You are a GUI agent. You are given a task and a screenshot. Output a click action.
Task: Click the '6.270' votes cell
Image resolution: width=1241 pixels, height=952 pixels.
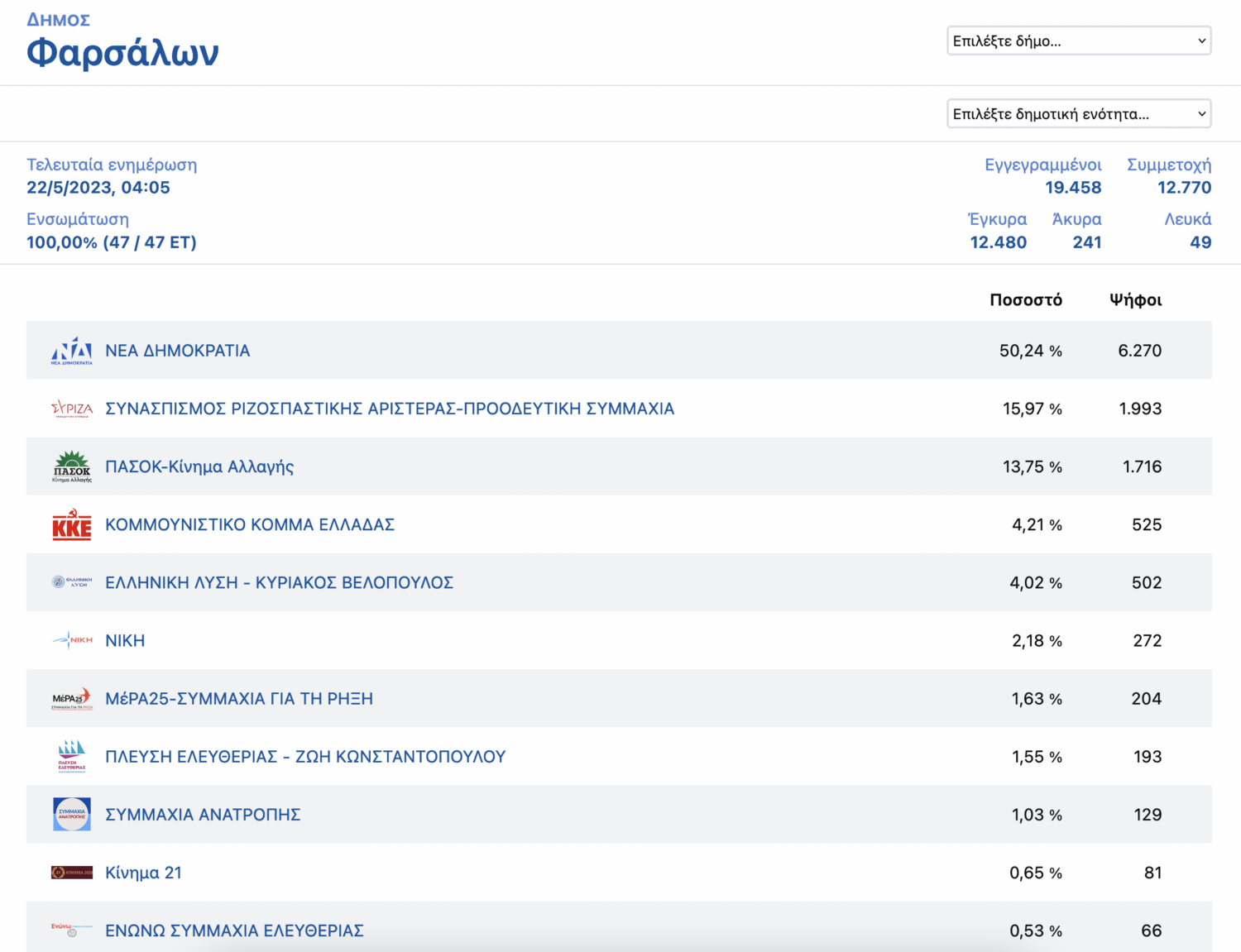coord(1139,351)
